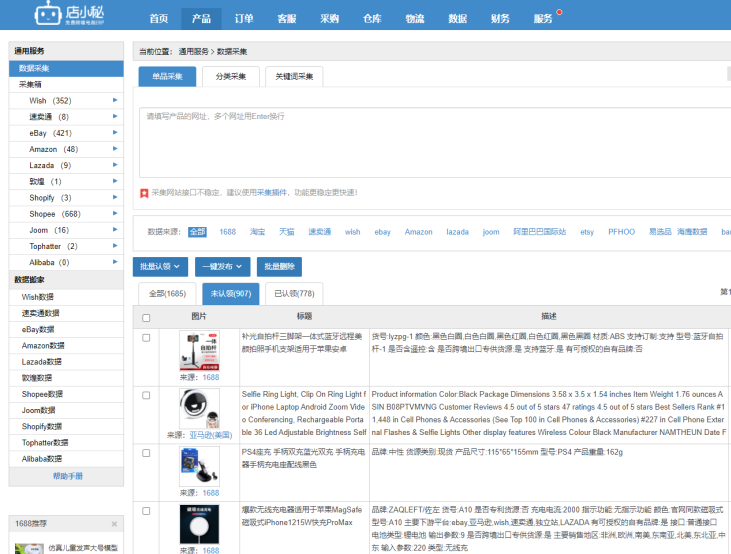Check the 爆款无线充电器 row checkbox
Screen dimensions: 731x554
tap(146, 511)
